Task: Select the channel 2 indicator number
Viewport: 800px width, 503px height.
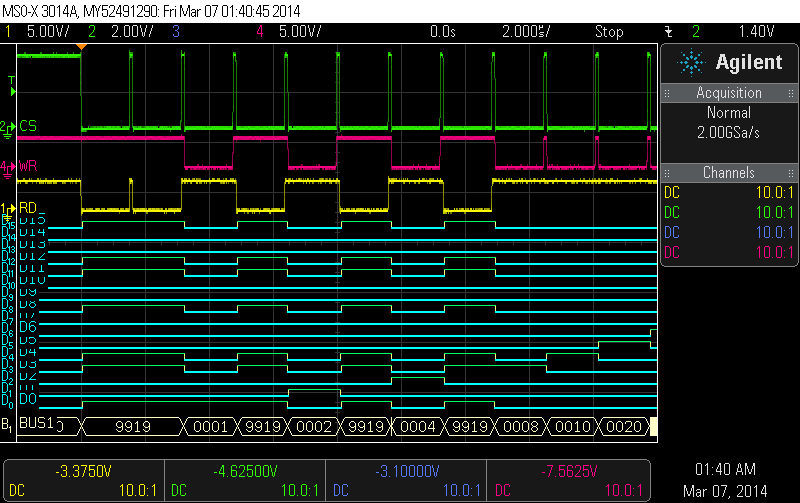Action: tap(91, 32)
